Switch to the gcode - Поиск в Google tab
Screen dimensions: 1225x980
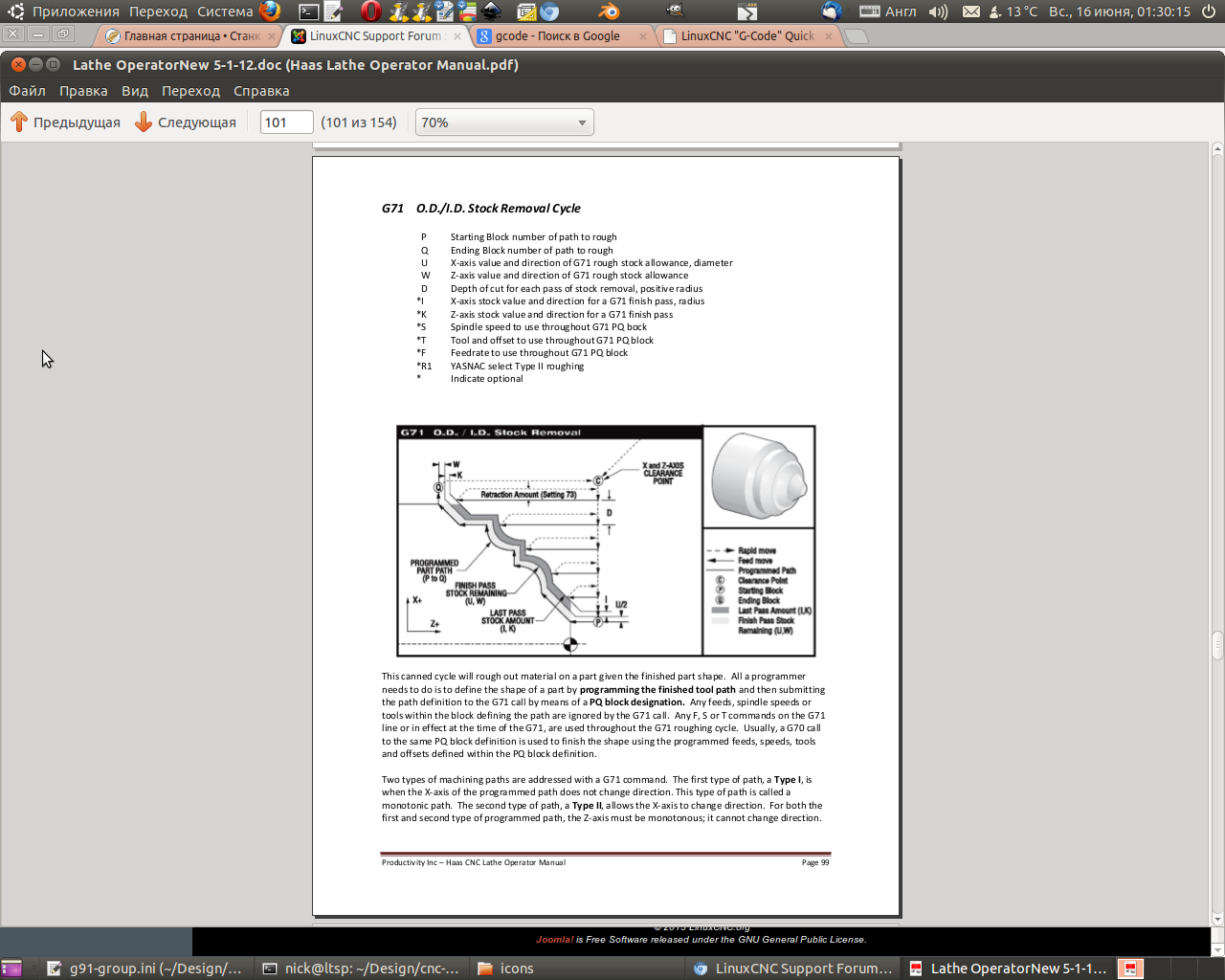(563, 35)
